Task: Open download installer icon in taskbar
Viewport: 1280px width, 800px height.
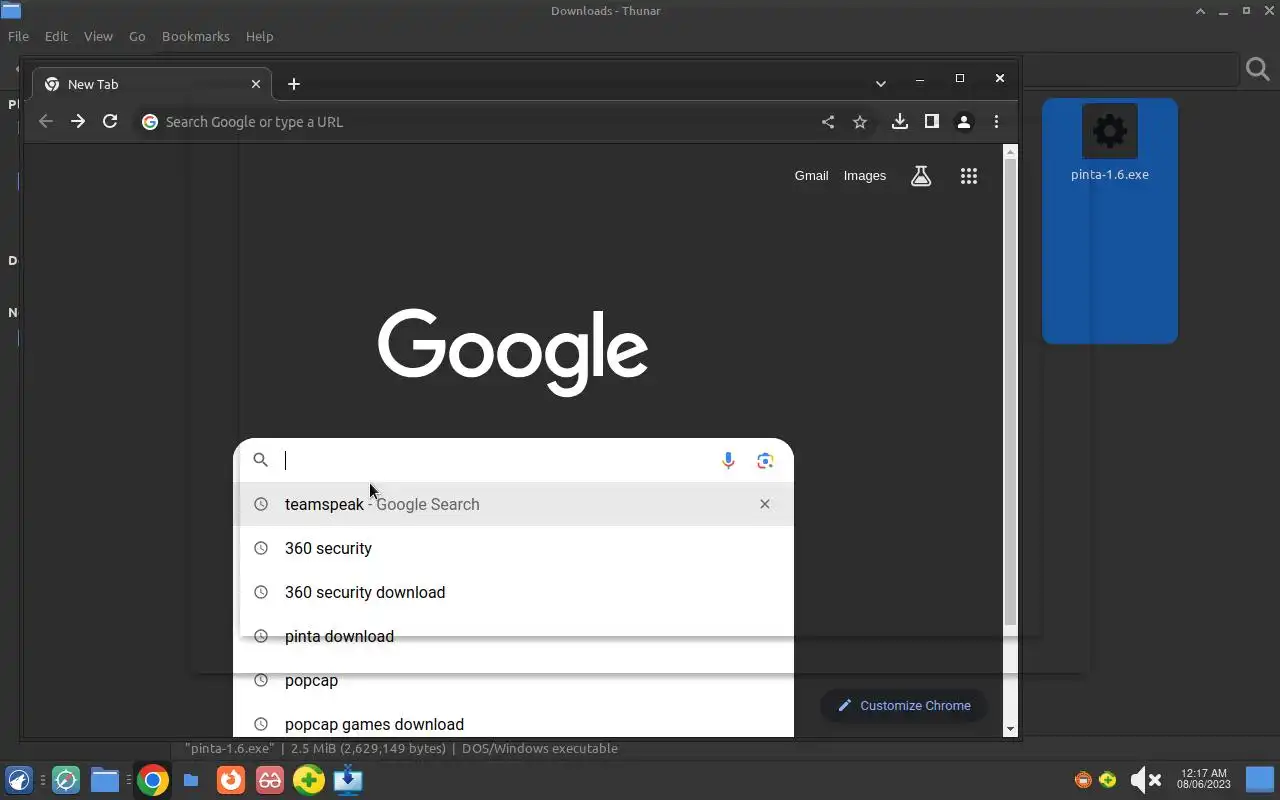Action: [x=348, y=780]
